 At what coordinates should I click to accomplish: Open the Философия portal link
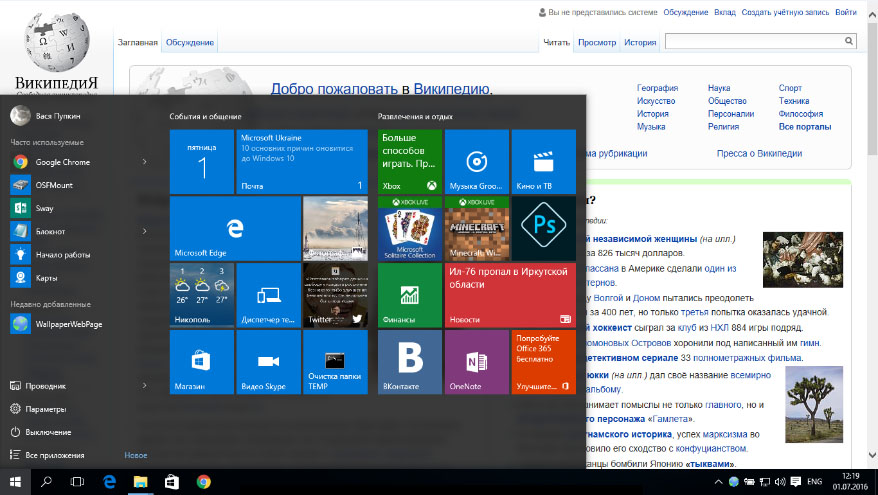[801, 114]
